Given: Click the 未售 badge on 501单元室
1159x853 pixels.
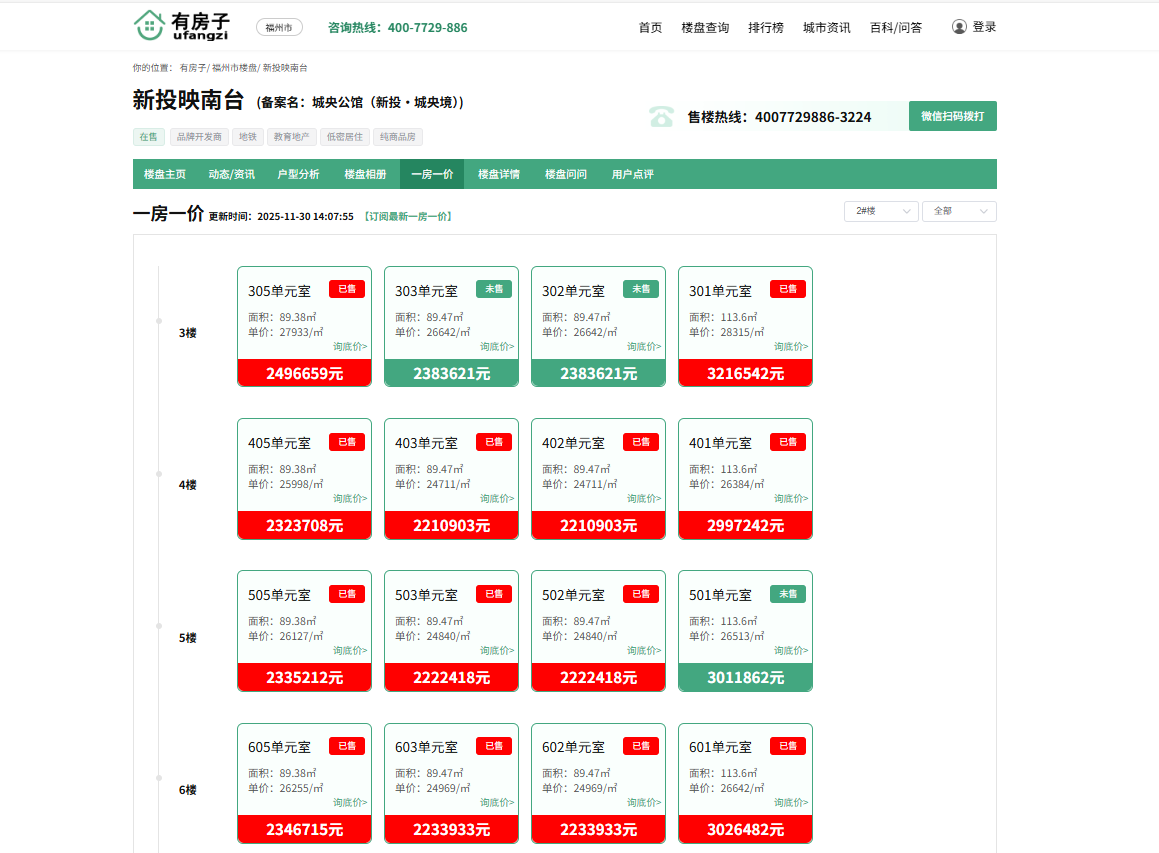Looking at the screenshot, I should click(x=788, y=594).
